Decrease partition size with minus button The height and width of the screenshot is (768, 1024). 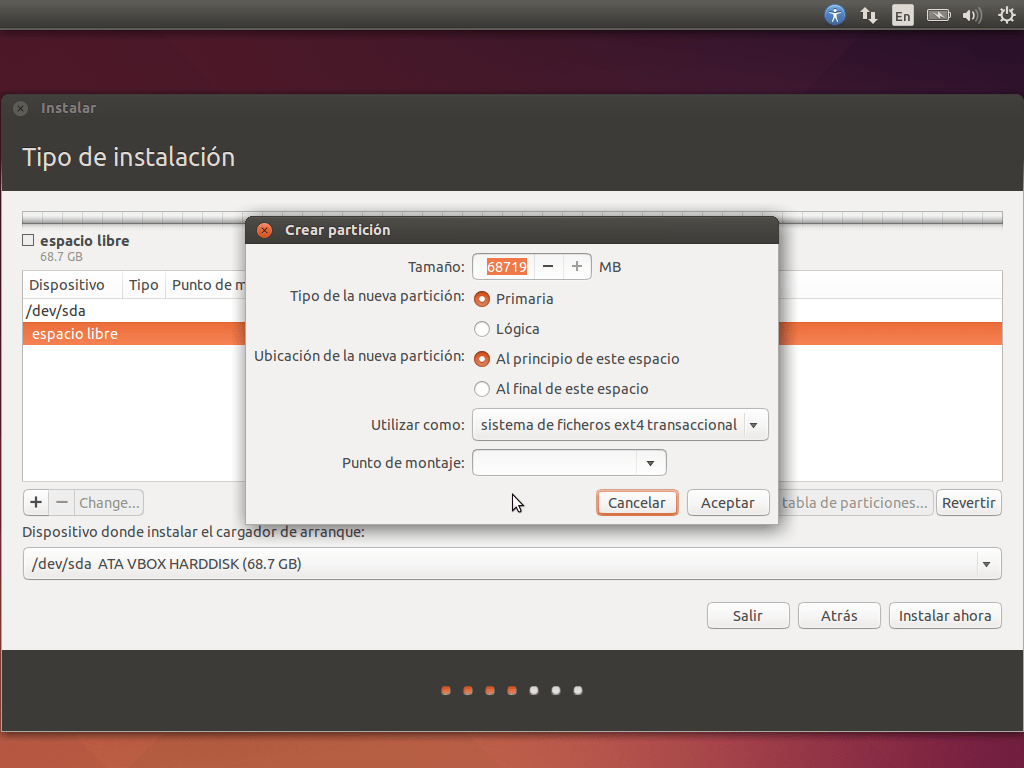click(x=547, y=267)
